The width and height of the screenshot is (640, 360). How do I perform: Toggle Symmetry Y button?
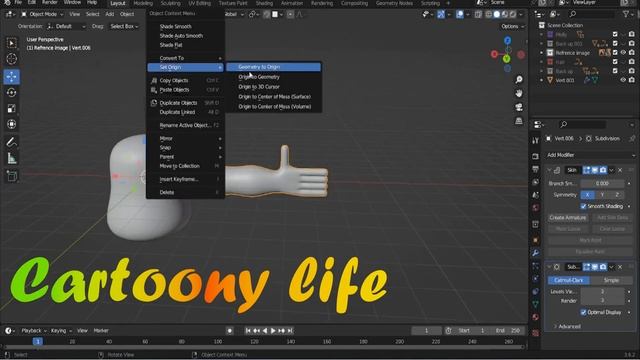coord(602,195)
